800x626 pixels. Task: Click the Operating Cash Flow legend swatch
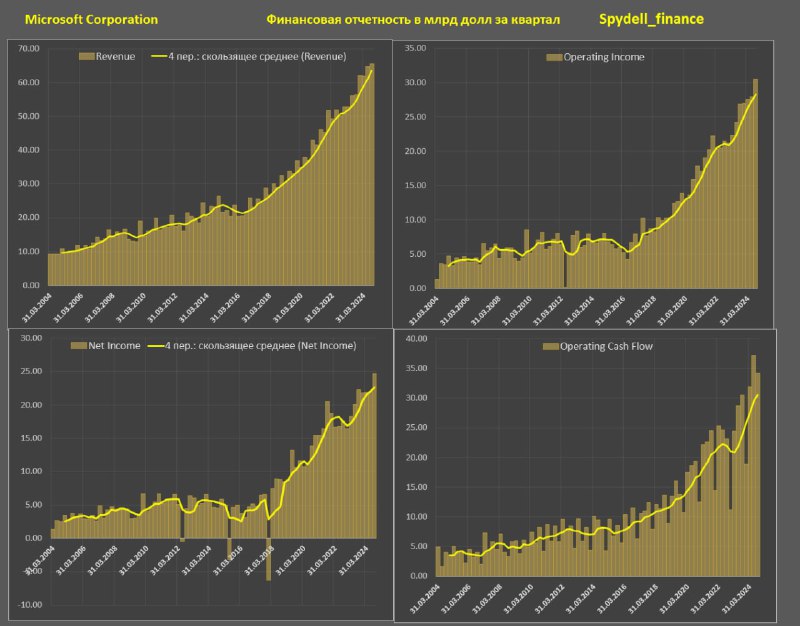coord(551,346)
